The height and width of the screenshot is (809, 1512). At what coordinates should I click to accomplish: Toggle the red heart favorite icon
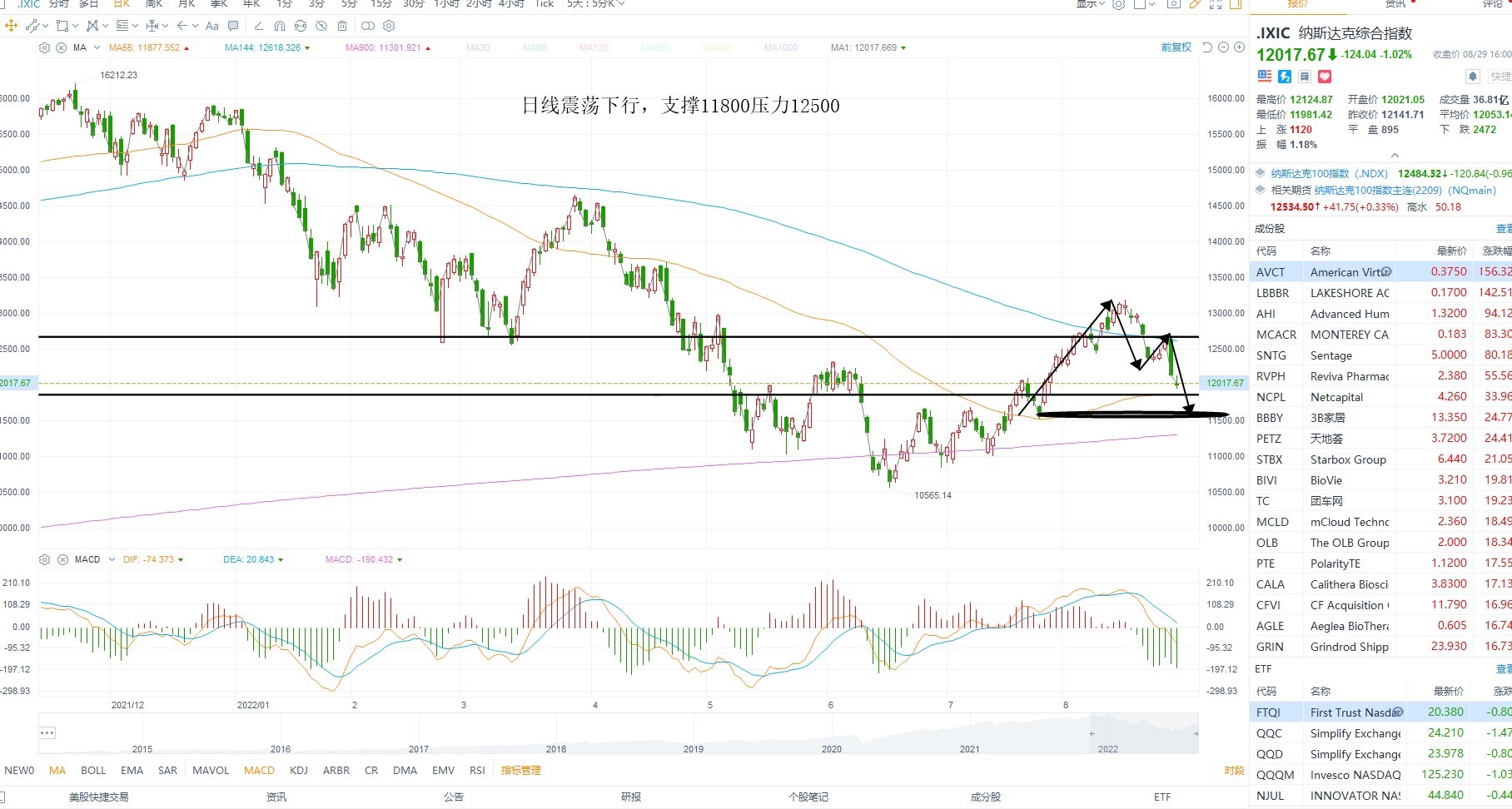(x=1325, y=77)
